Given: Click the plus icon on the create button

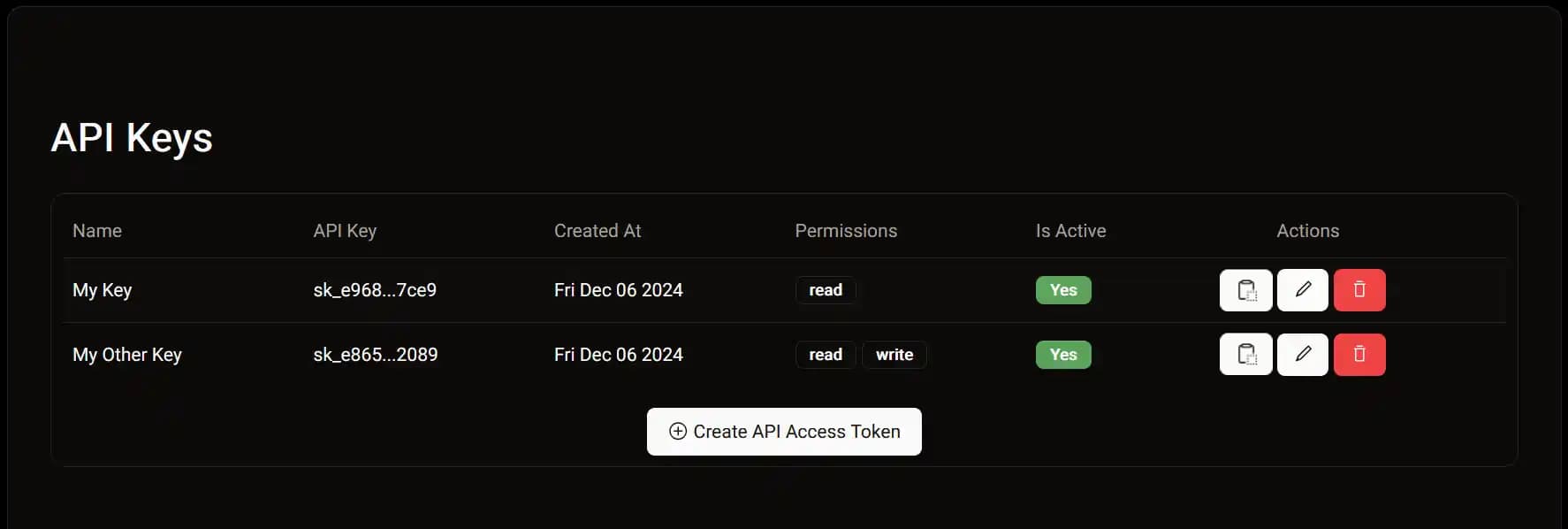Looking at the screenshot, I should (677, 432).
